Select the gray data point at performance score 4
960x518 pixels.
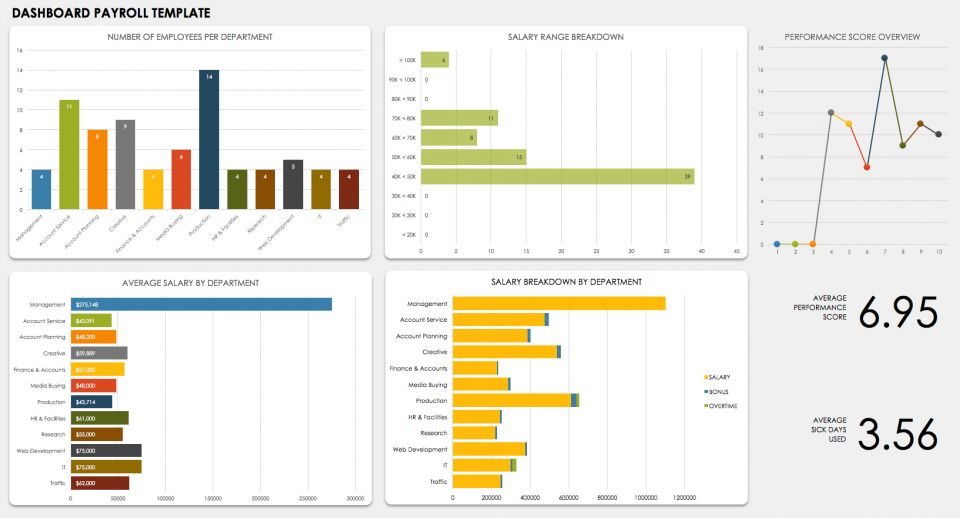(x=831, y=113)
